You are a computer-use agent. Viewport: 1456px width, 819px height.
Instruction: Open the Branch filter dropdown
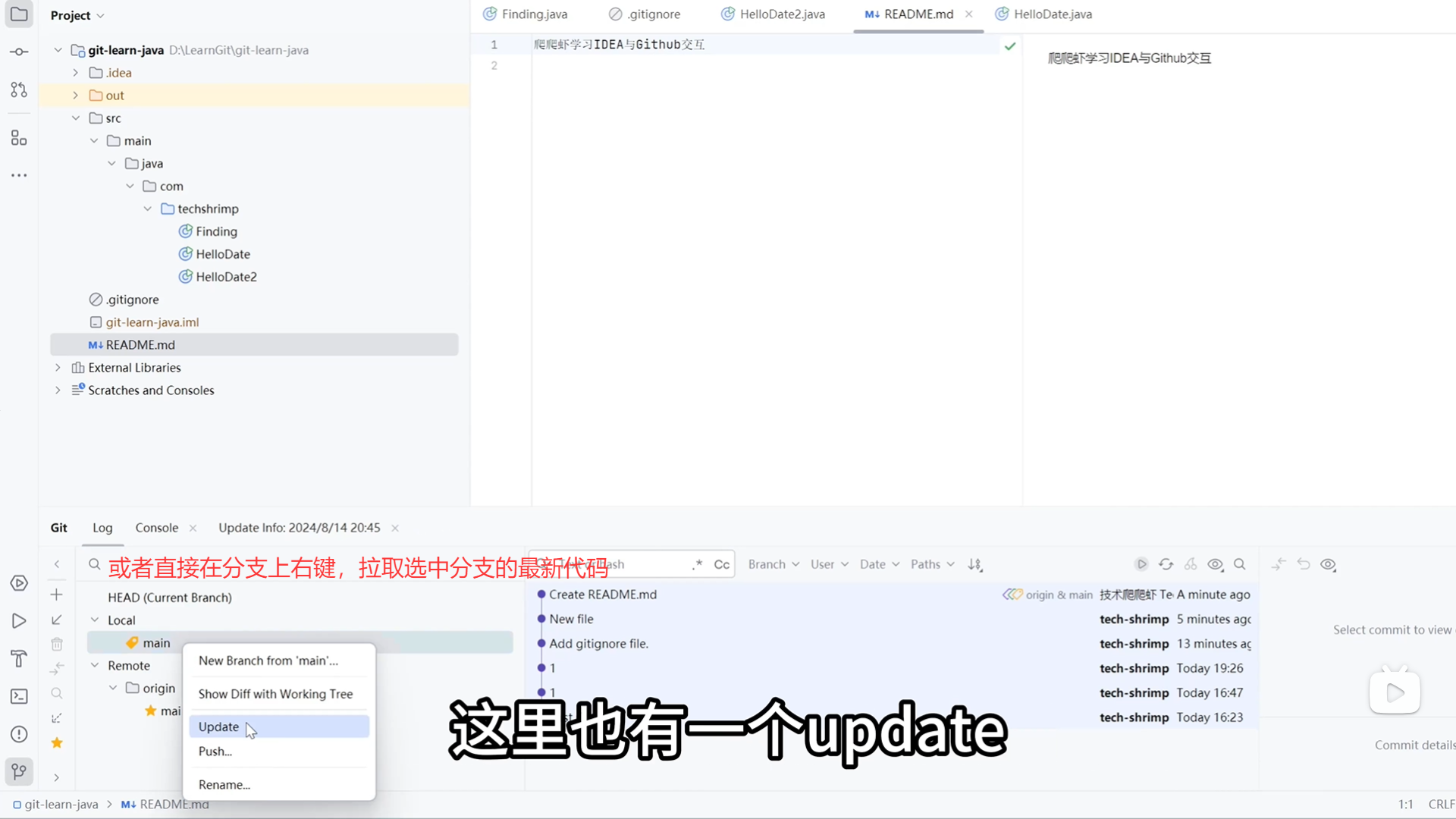pyautogui.click(x=773, y=564)
